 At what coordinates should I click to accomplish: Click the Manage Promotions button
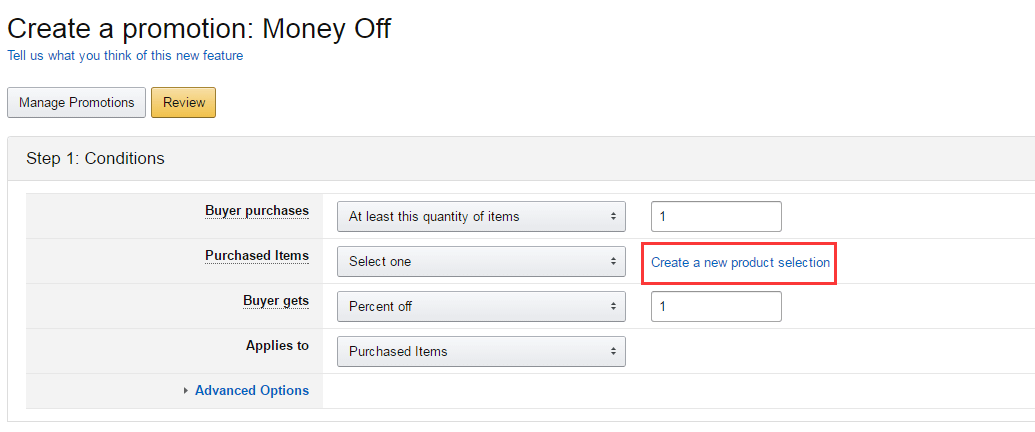(x=77, y=103)
